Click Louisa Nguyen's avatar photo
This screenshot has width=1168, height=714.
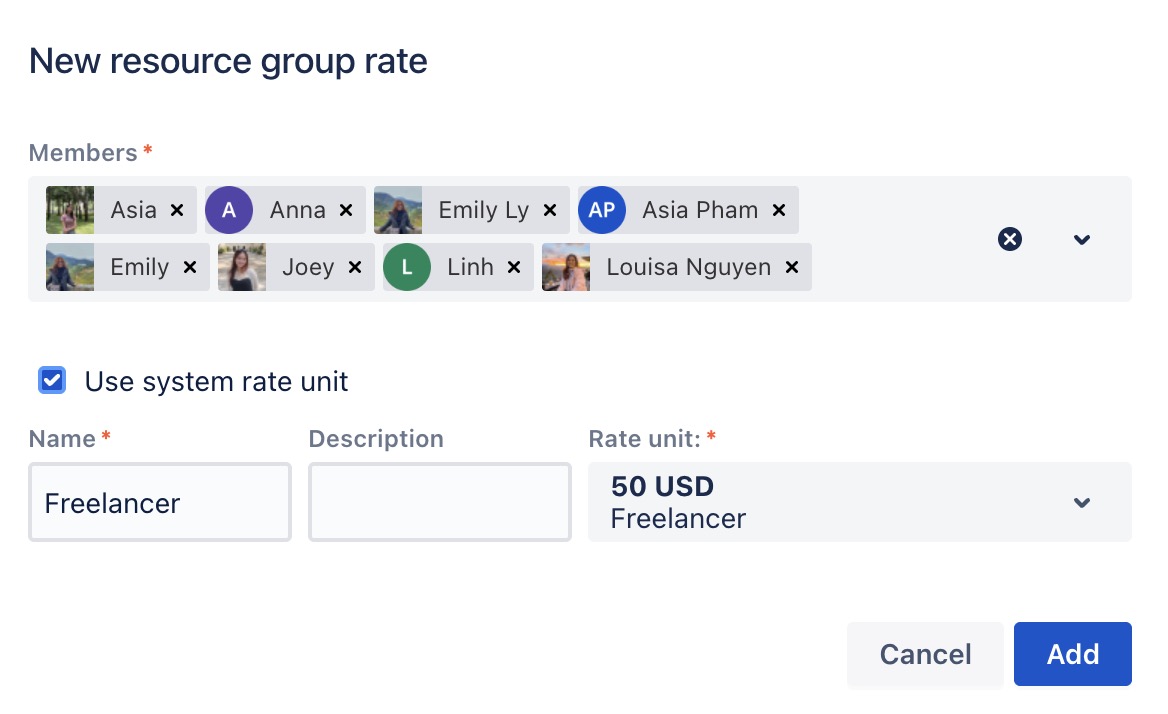pyautogui.click(x=566, y=267)
